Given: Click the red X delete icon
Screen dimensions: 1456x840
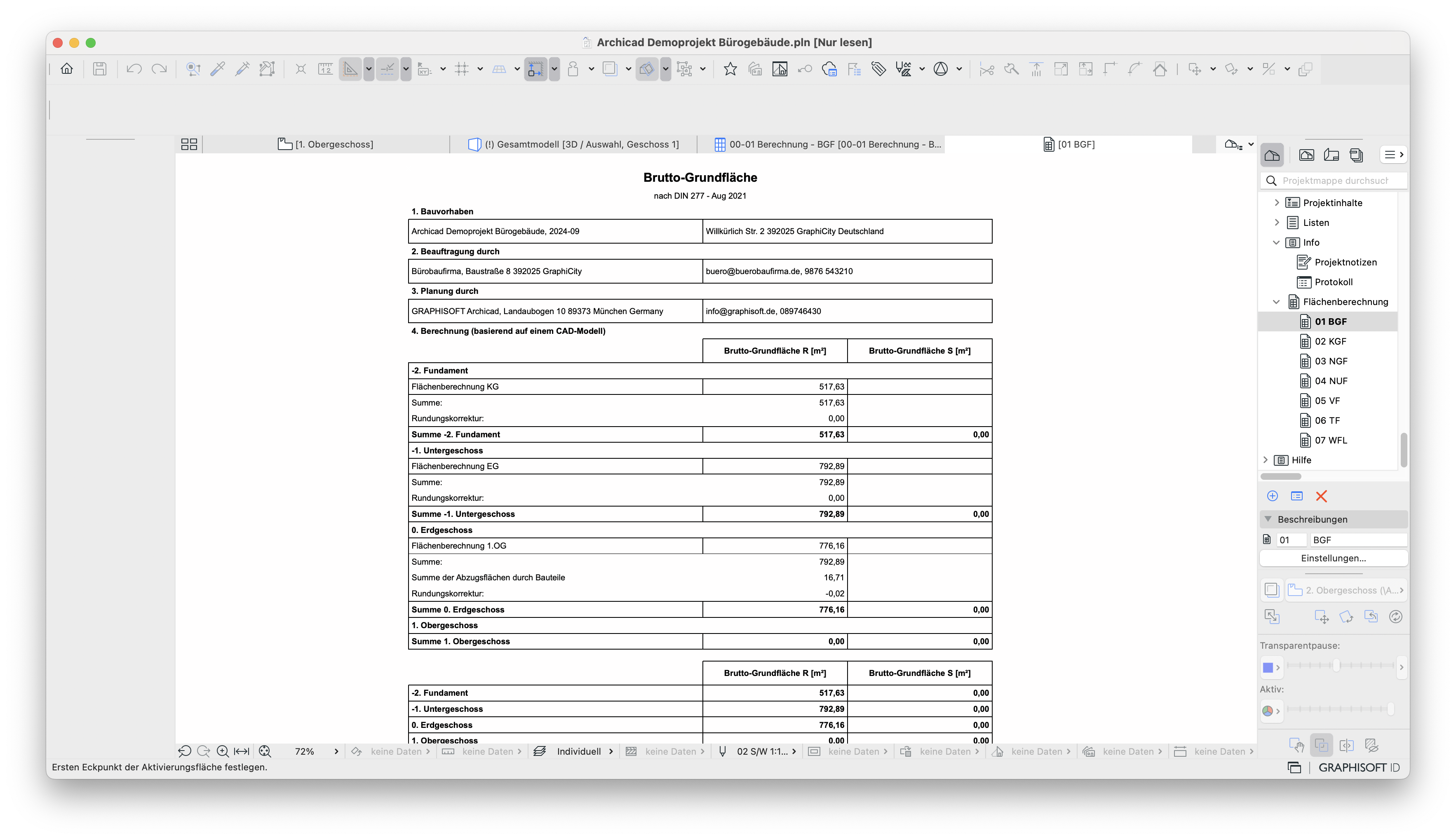Looking at the screenshot, I should (x=1322, y=496).
